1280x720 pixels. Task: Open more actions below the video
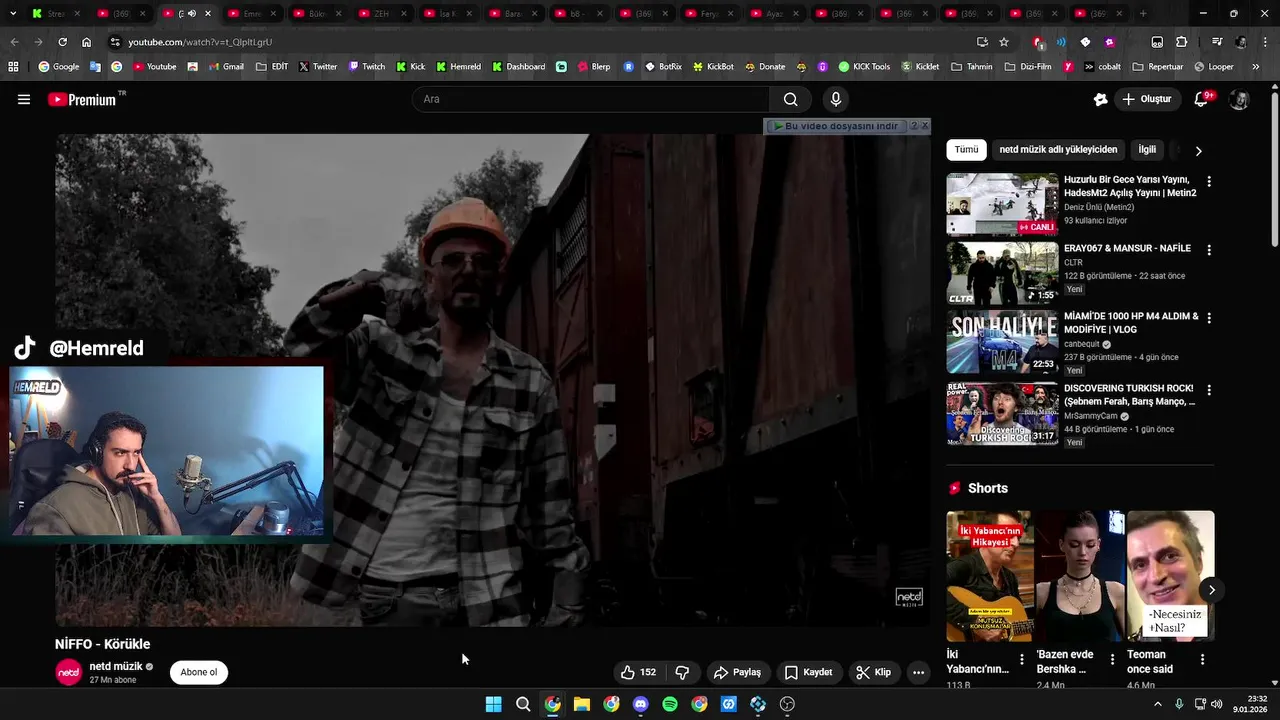click(x=918, y=672)
